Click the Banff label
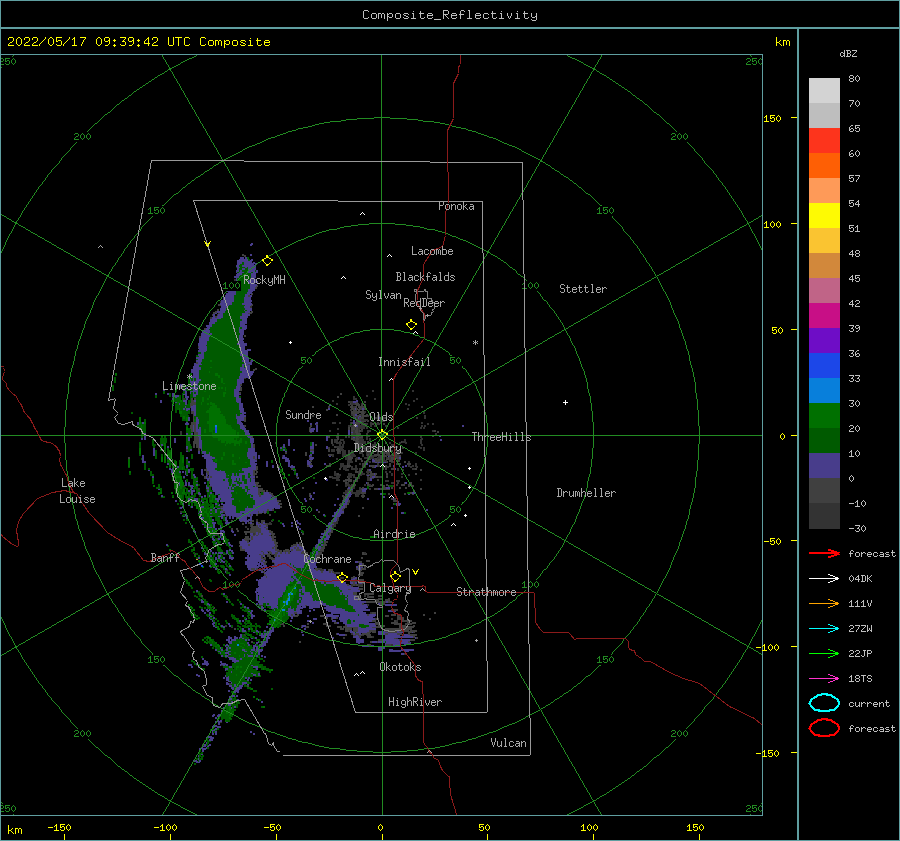Image resolution: width=900 pixels, height=841 pixels. pos(165,557)
